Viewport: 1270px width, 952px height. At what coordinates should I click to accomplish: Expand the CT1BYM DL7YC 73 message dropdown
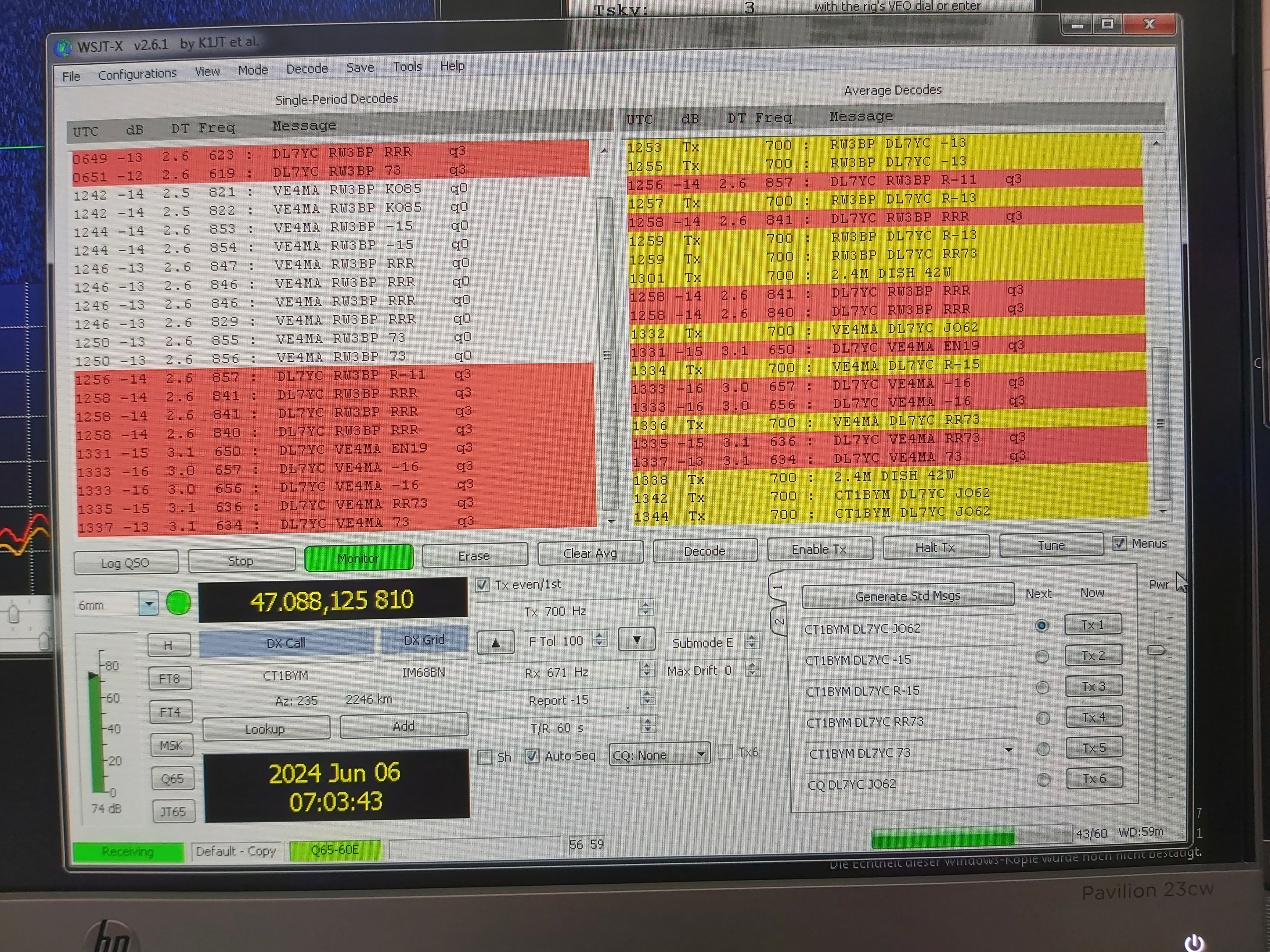click(x=1009, y=750)
